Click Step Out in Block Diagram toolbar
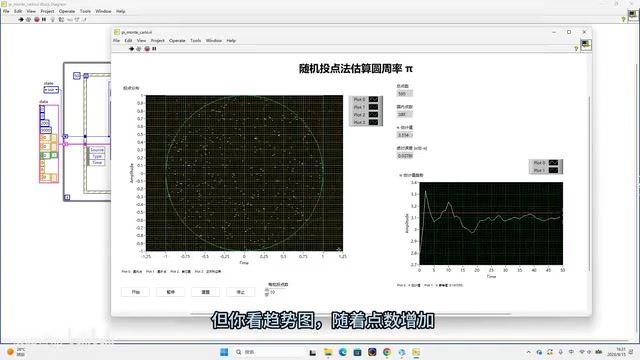Screen dimensions: 640x360 click(x=84, y=19)
